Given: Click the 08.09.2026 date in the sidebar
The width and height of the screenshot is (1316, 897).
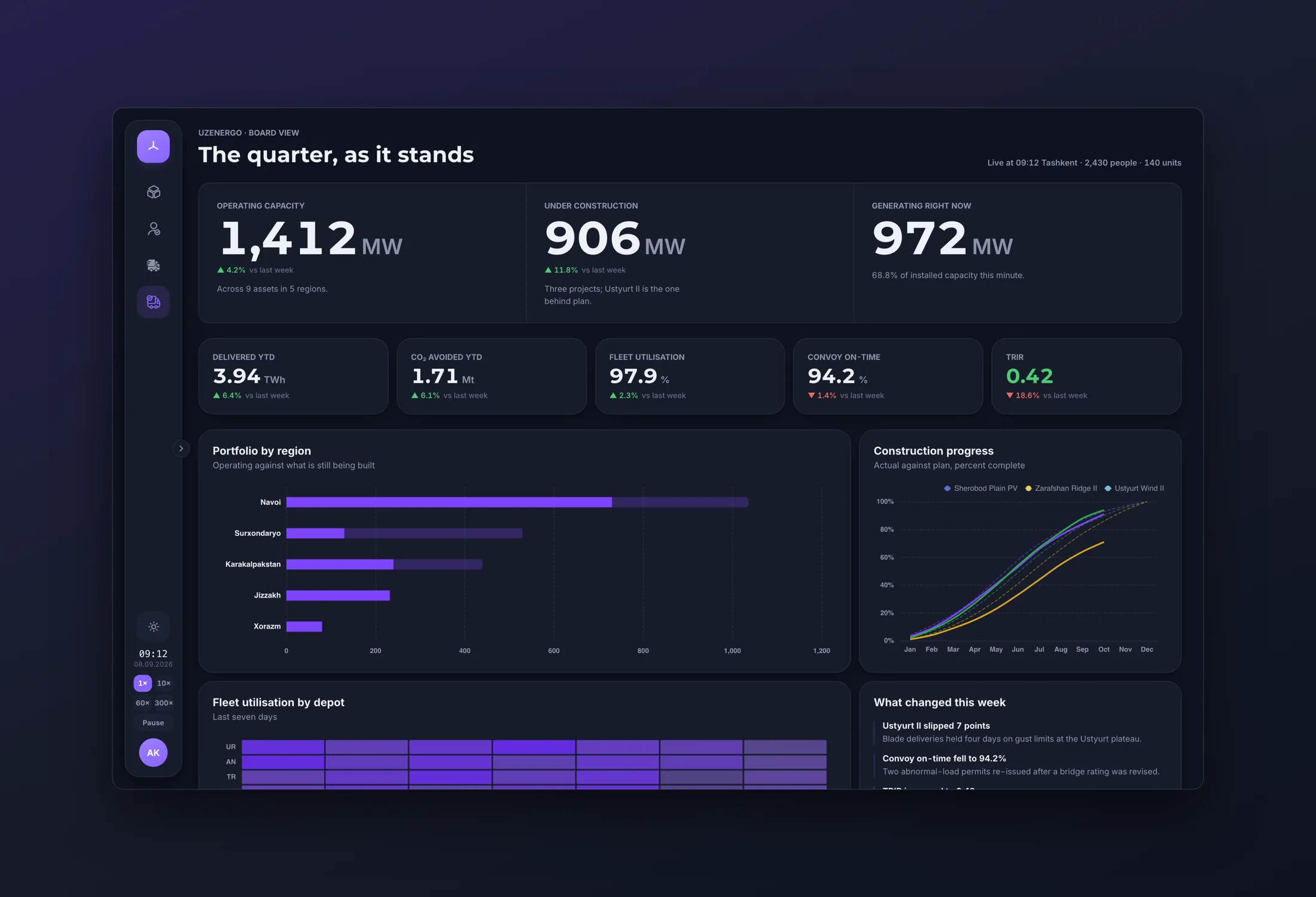Looking at the screenshot, I should point(153,664).
